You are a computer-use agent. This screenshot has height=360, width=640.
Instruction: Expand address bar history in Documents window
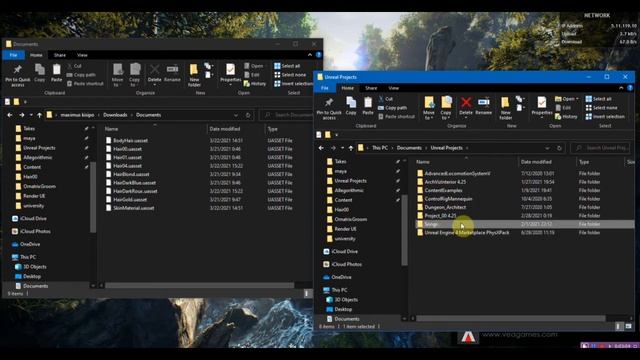coord(236,115)
